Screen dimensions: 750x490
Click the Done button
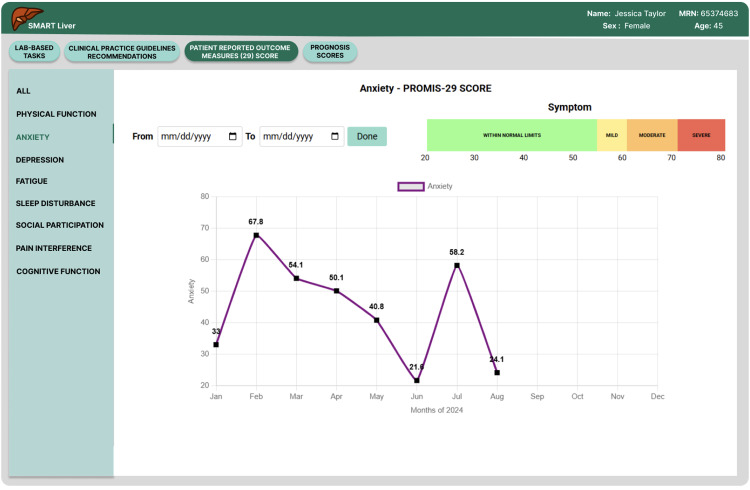pyautogui.click(x=367, y=136)
